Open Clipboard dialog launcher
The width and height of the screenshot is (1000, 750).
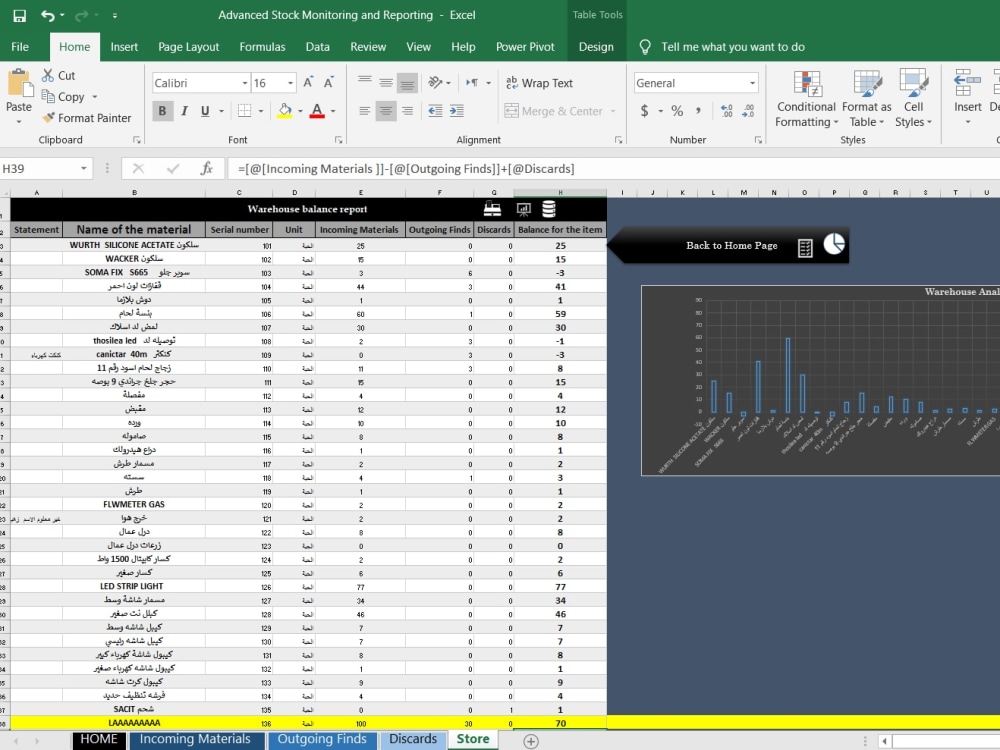tap(136, 140)
